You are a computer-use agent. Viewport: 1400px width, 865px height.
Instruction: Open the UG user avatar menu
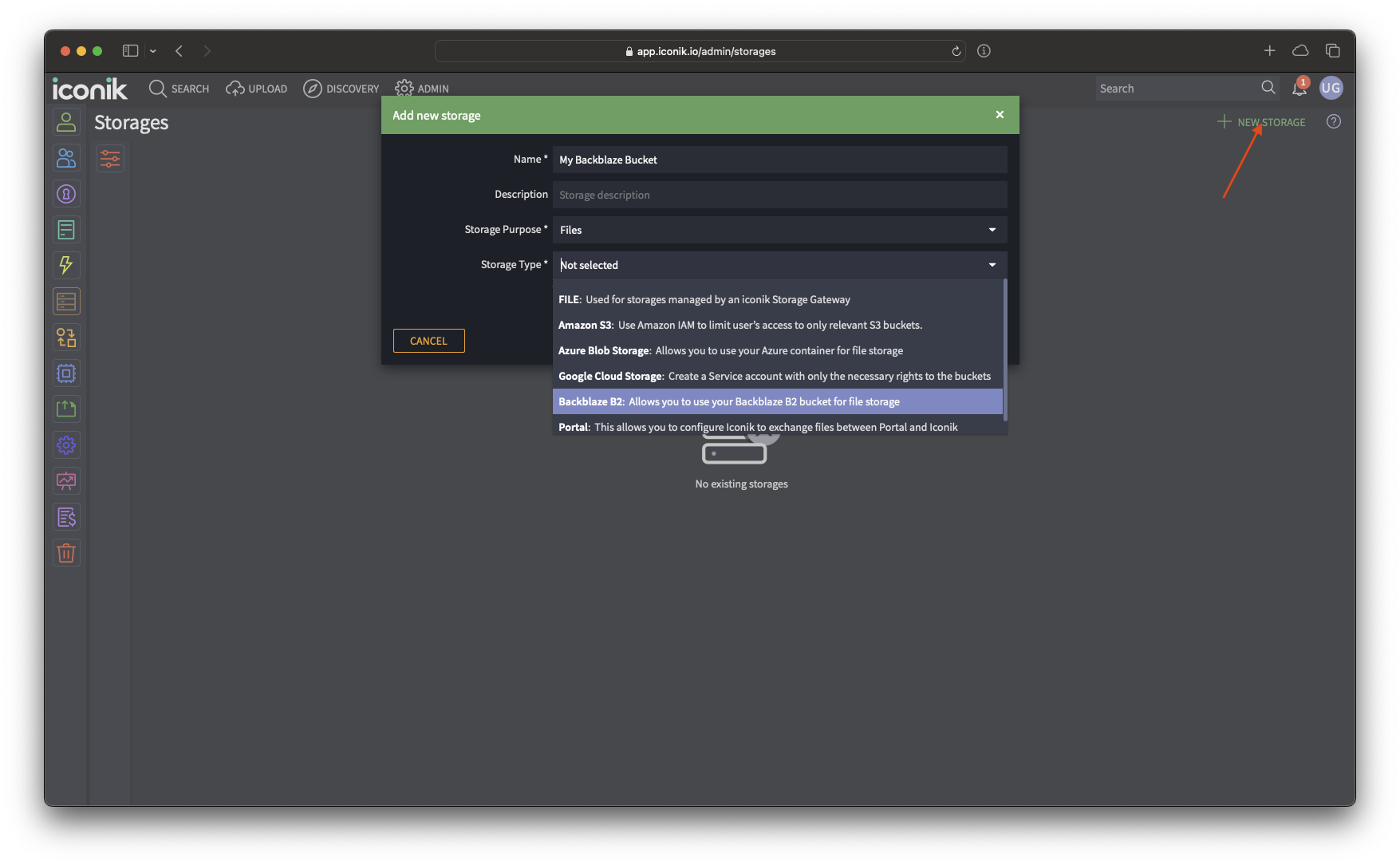1331,88
